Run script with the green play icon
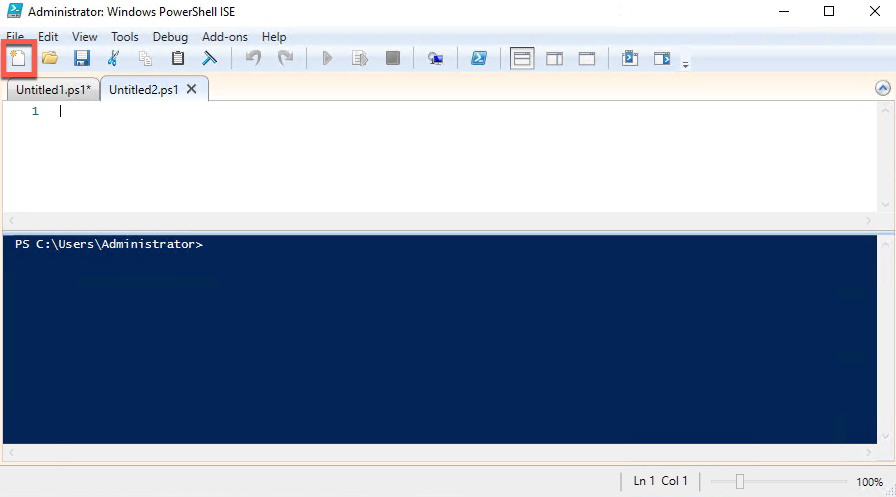 (327, 58)
